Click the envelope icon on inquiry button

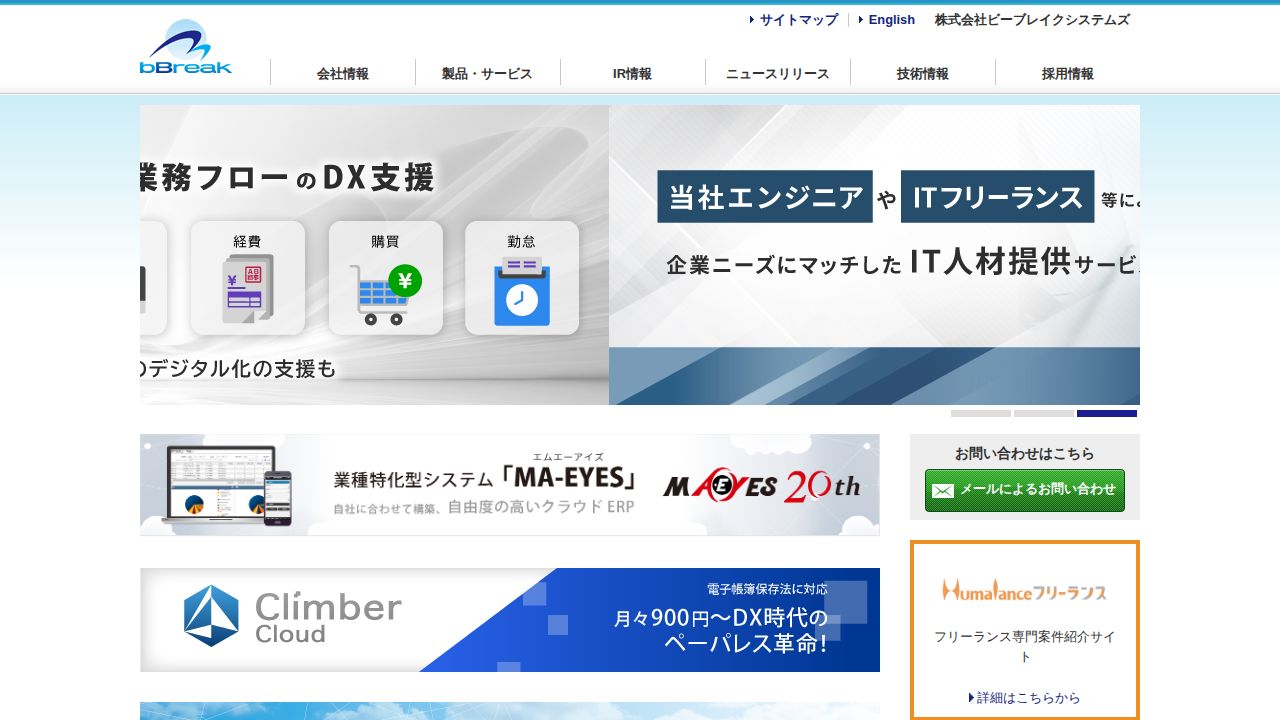click(943, 491)
